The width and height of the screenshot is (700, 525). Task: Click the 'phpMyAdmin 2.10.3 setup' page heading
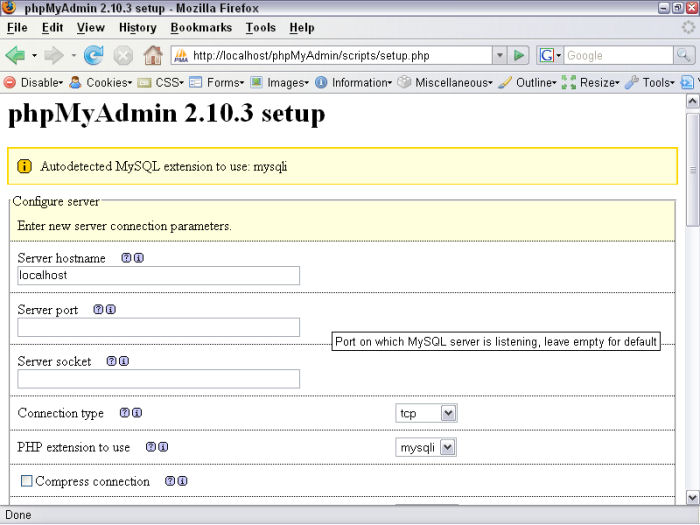(x=167, y=113)
